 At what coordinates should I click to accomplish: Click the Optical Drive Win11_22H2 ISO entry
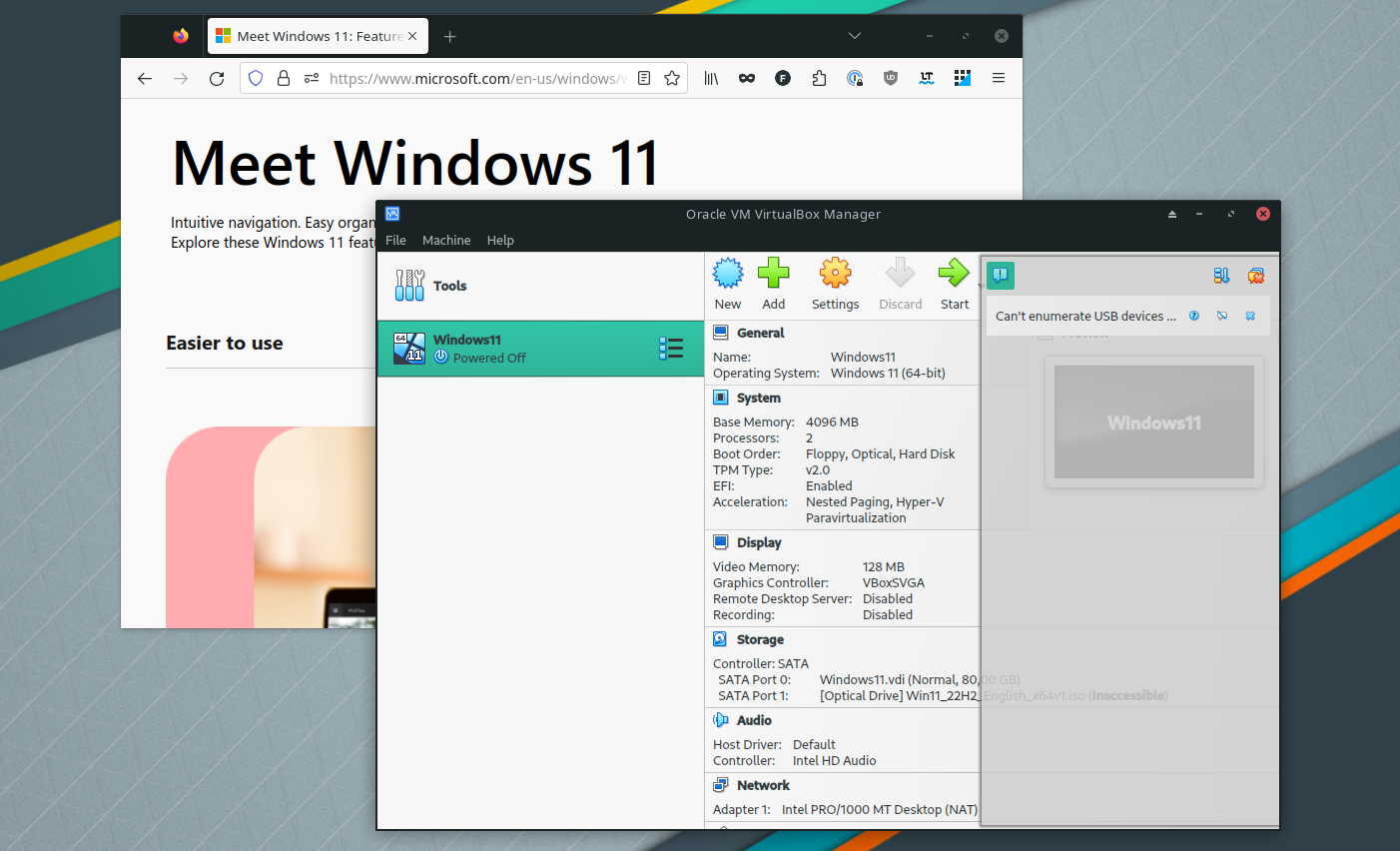pyautogui.click(x=994, y=695)
